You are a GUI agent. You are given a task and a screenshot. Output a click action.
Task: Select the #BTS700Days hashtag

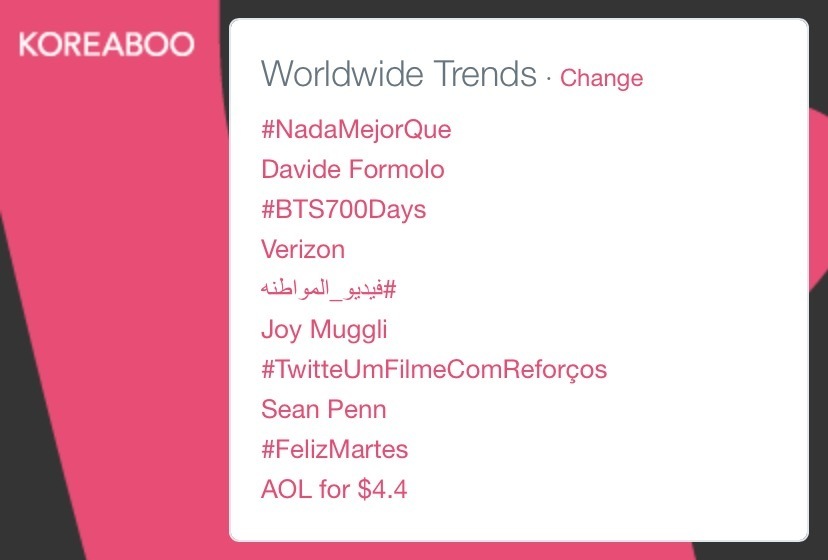343,209
